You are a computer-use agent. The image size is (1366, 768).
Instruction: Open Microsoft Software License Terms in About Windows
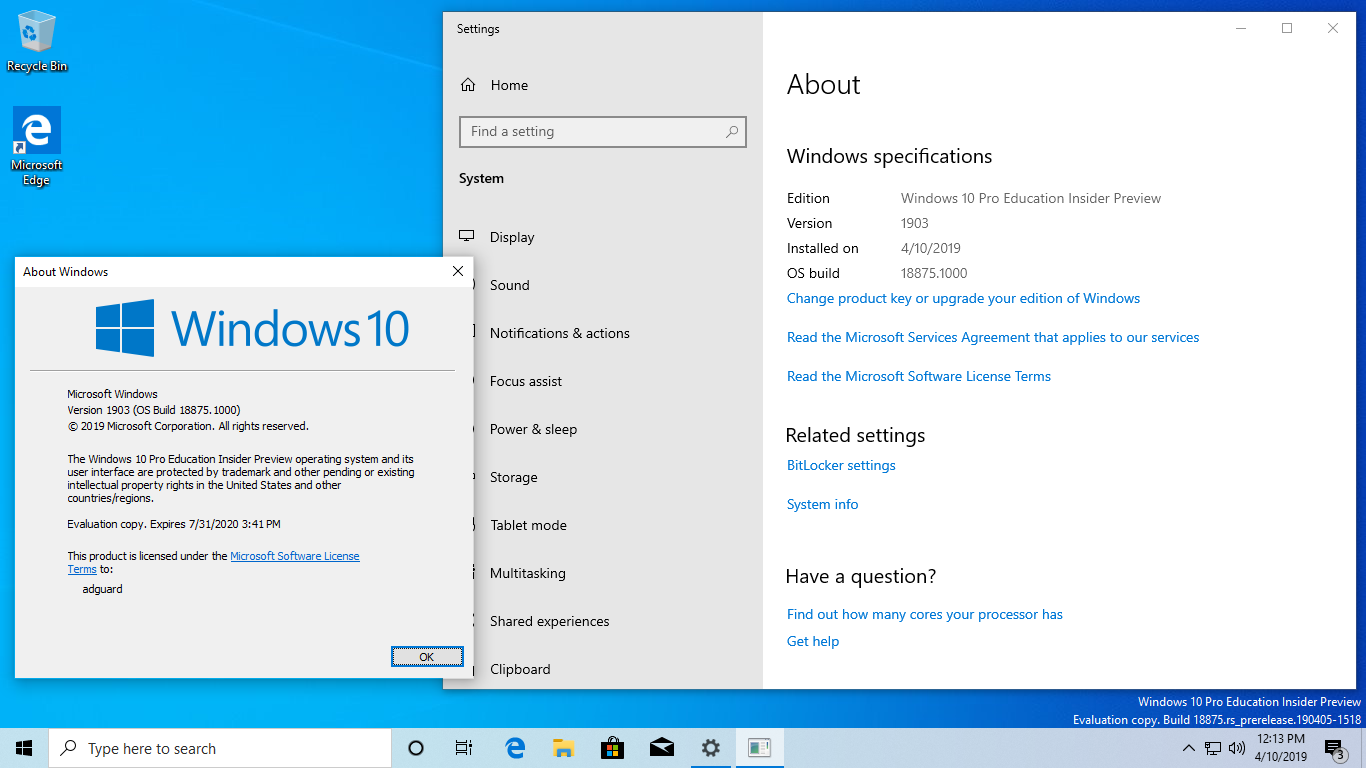[294, 556]
